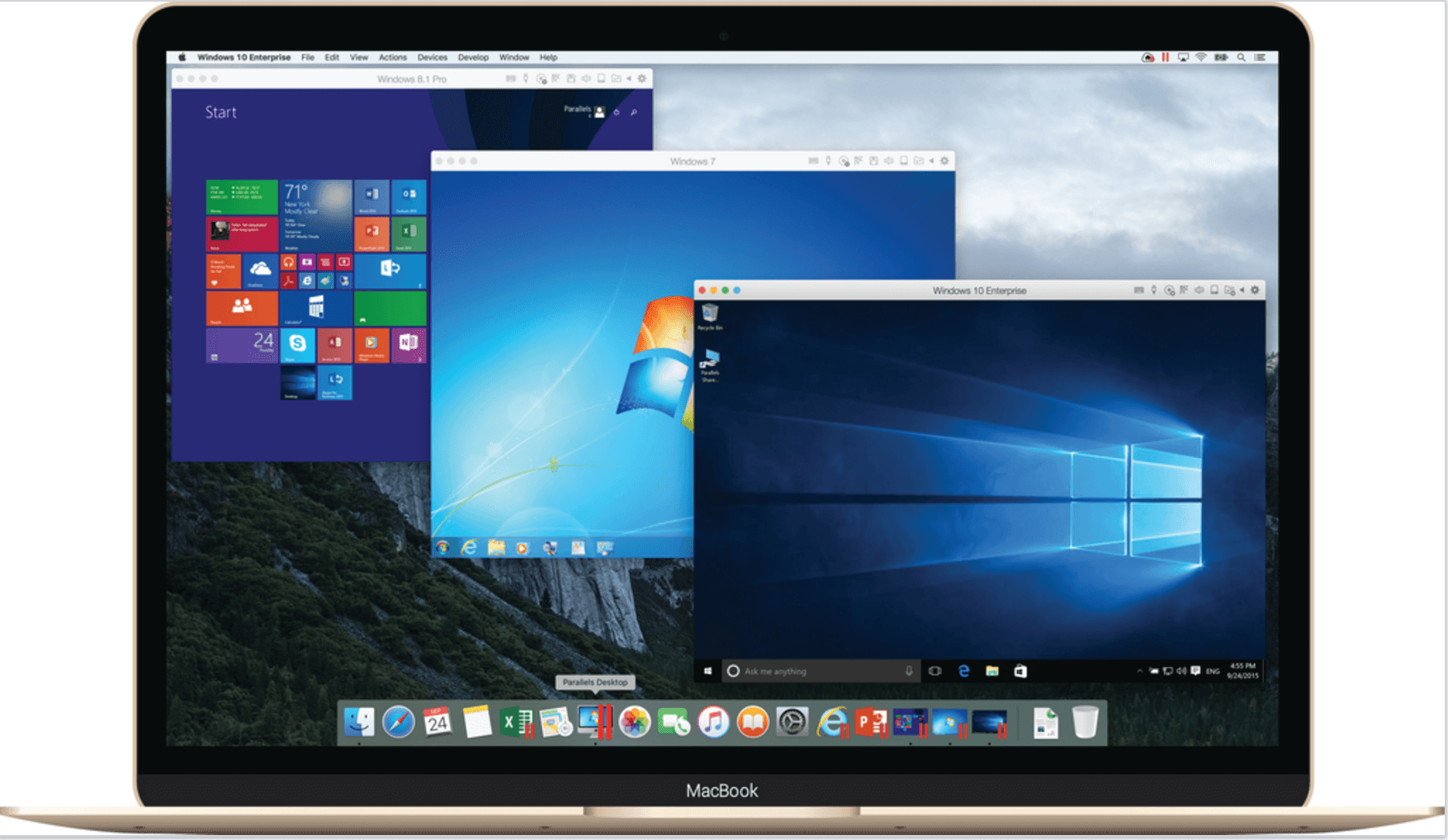Viewport: 1448px width, 840px height.
Task: Open the Edit menu
Action: point(332,58)
